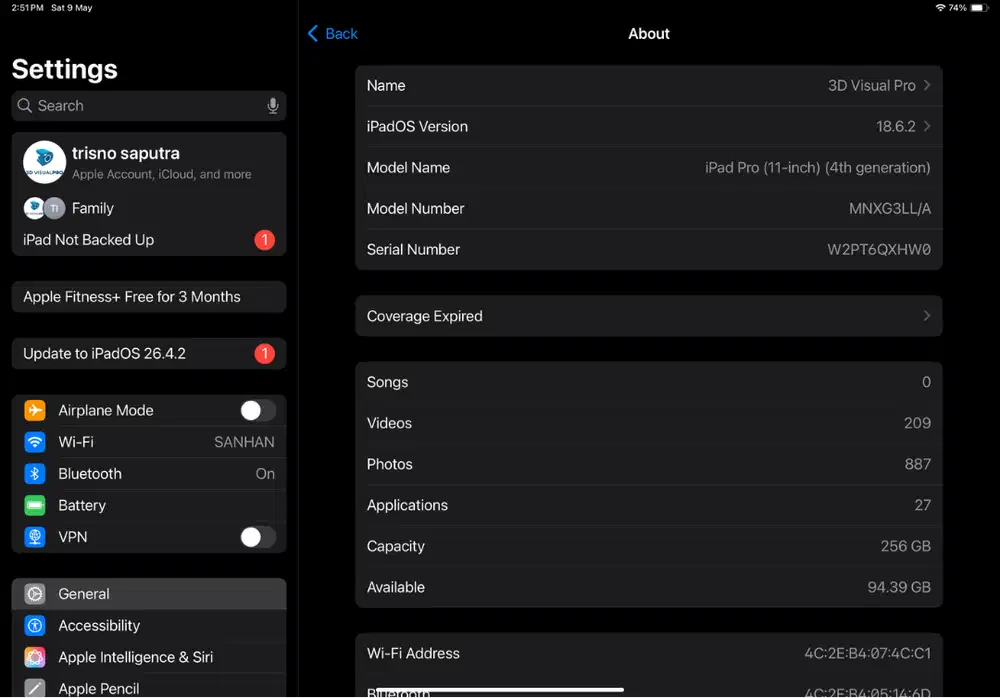The width and height of the screenshot is (1000, 698).
Task: Click the Accessibility icon
Action: tap(34, 625)
